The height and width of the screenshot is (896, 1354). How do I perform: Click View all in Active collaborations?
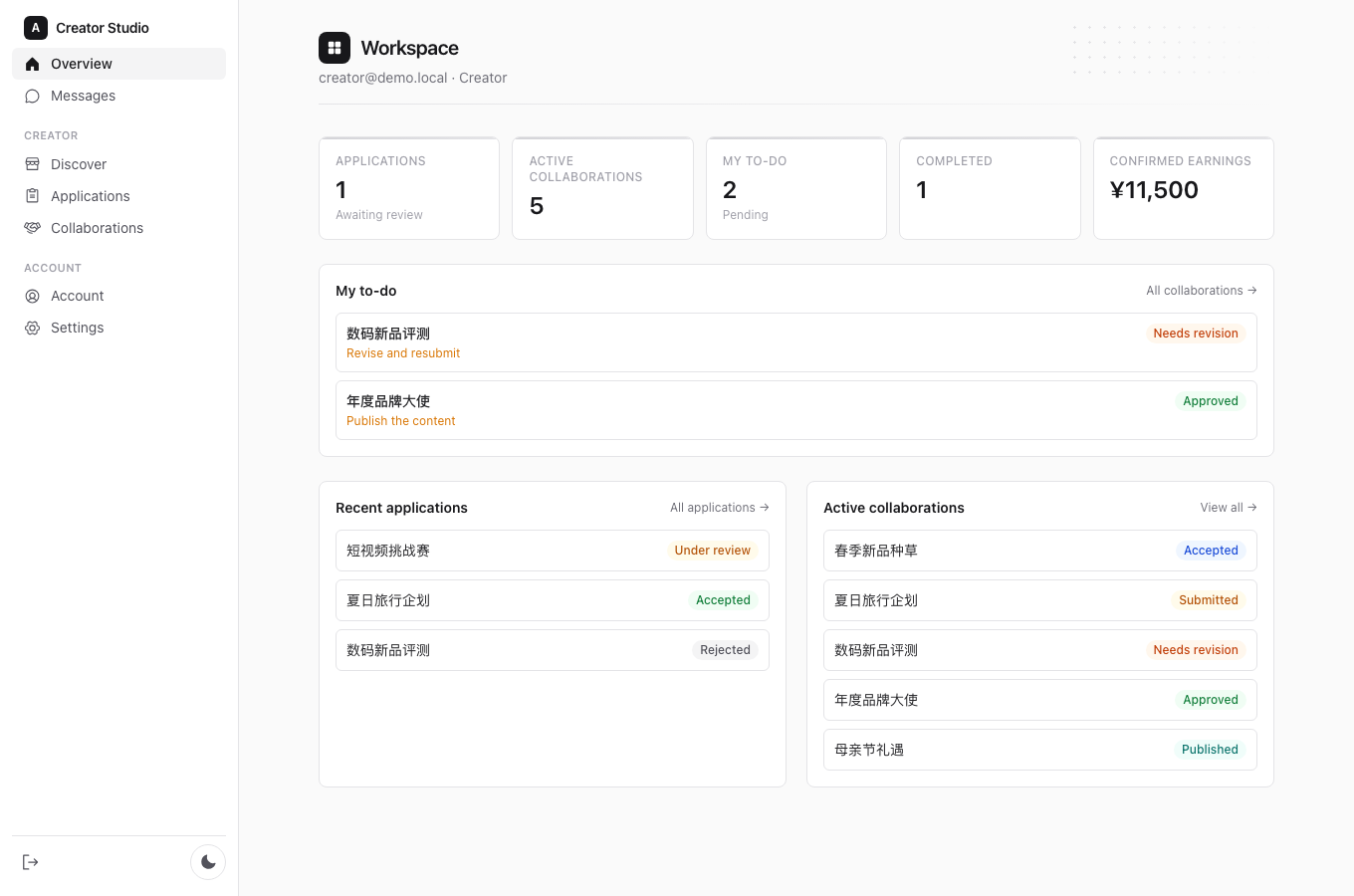(1229, 508)
